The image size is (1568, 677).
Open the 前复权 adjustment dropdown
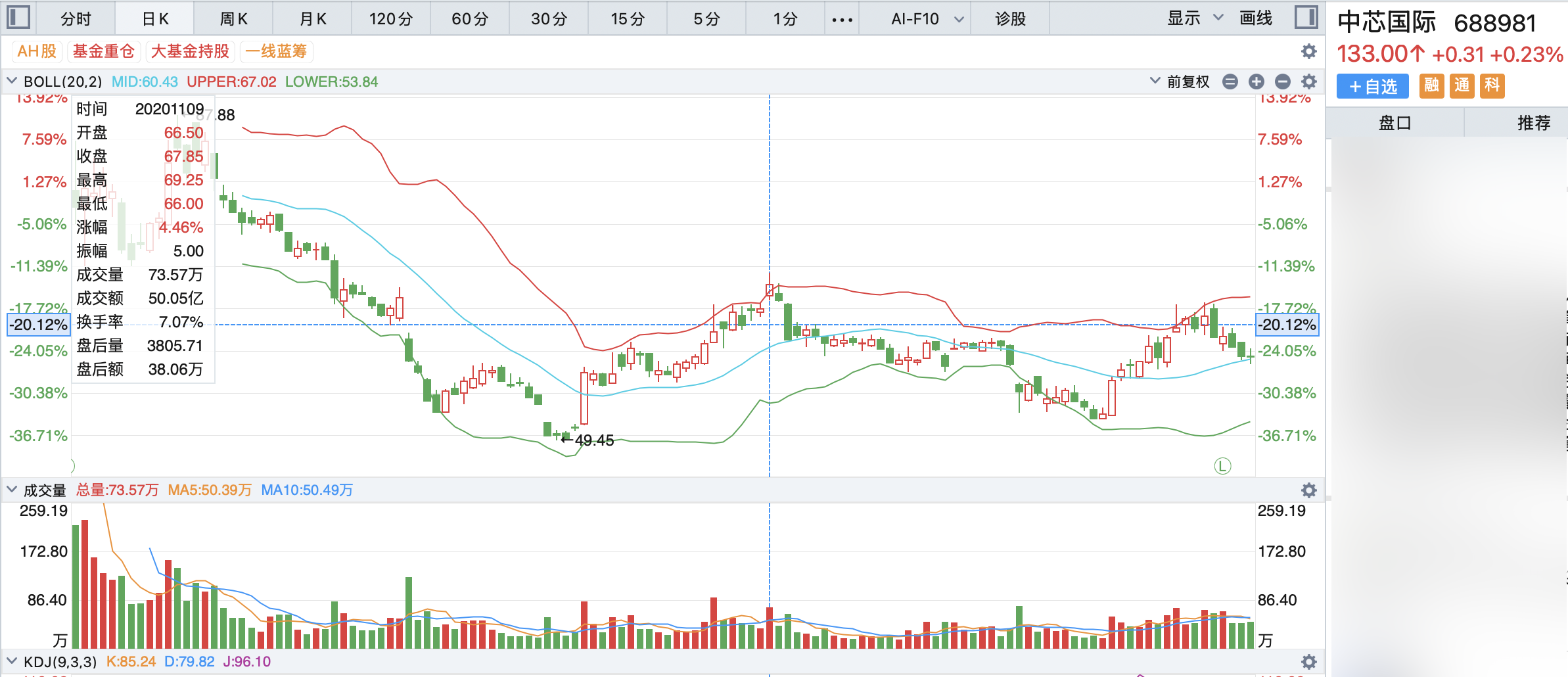click(1181, 82)
